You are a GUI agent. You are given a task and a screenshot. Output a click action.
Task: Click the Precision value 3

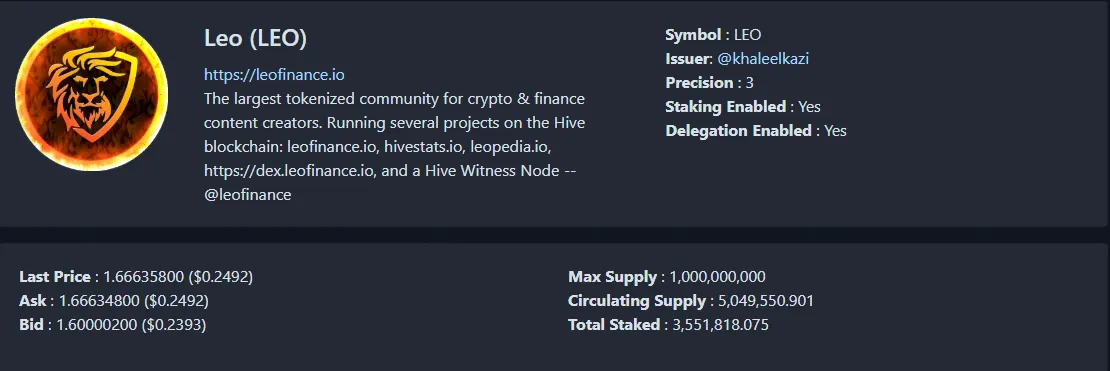click(x=749, y=83)
